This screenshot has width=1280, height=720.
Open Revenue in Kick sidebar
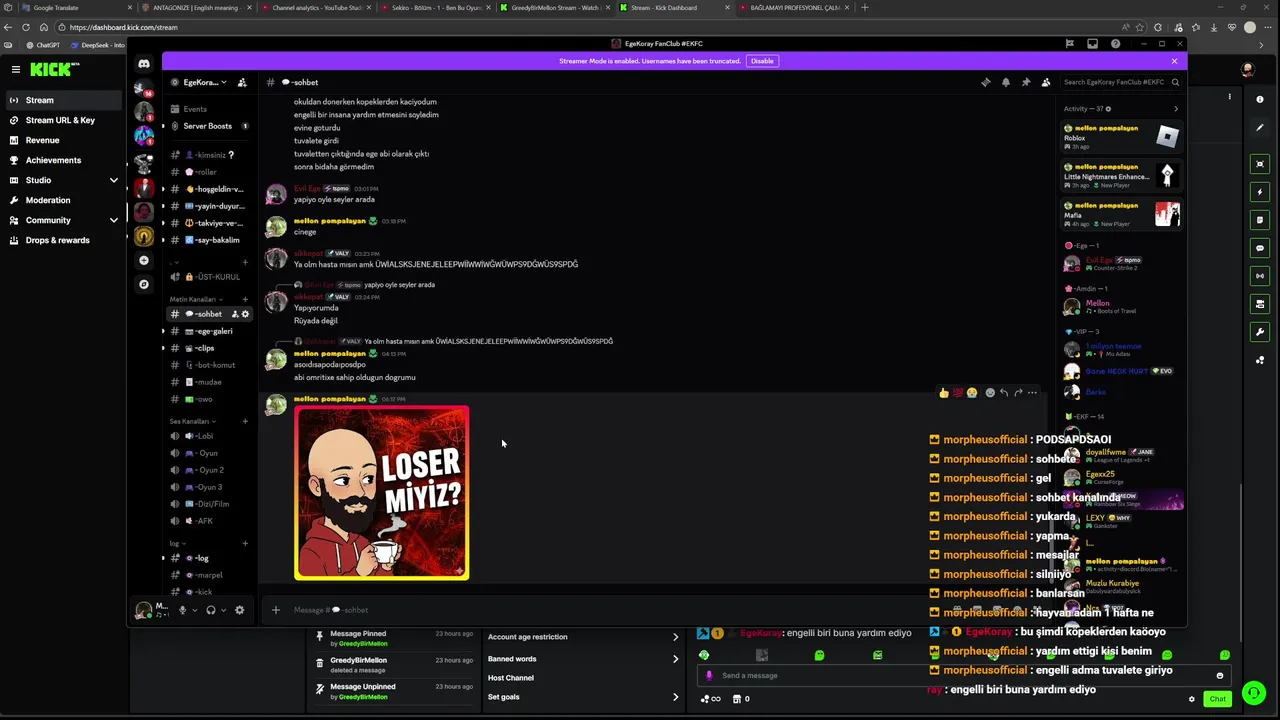coord(62,140)
